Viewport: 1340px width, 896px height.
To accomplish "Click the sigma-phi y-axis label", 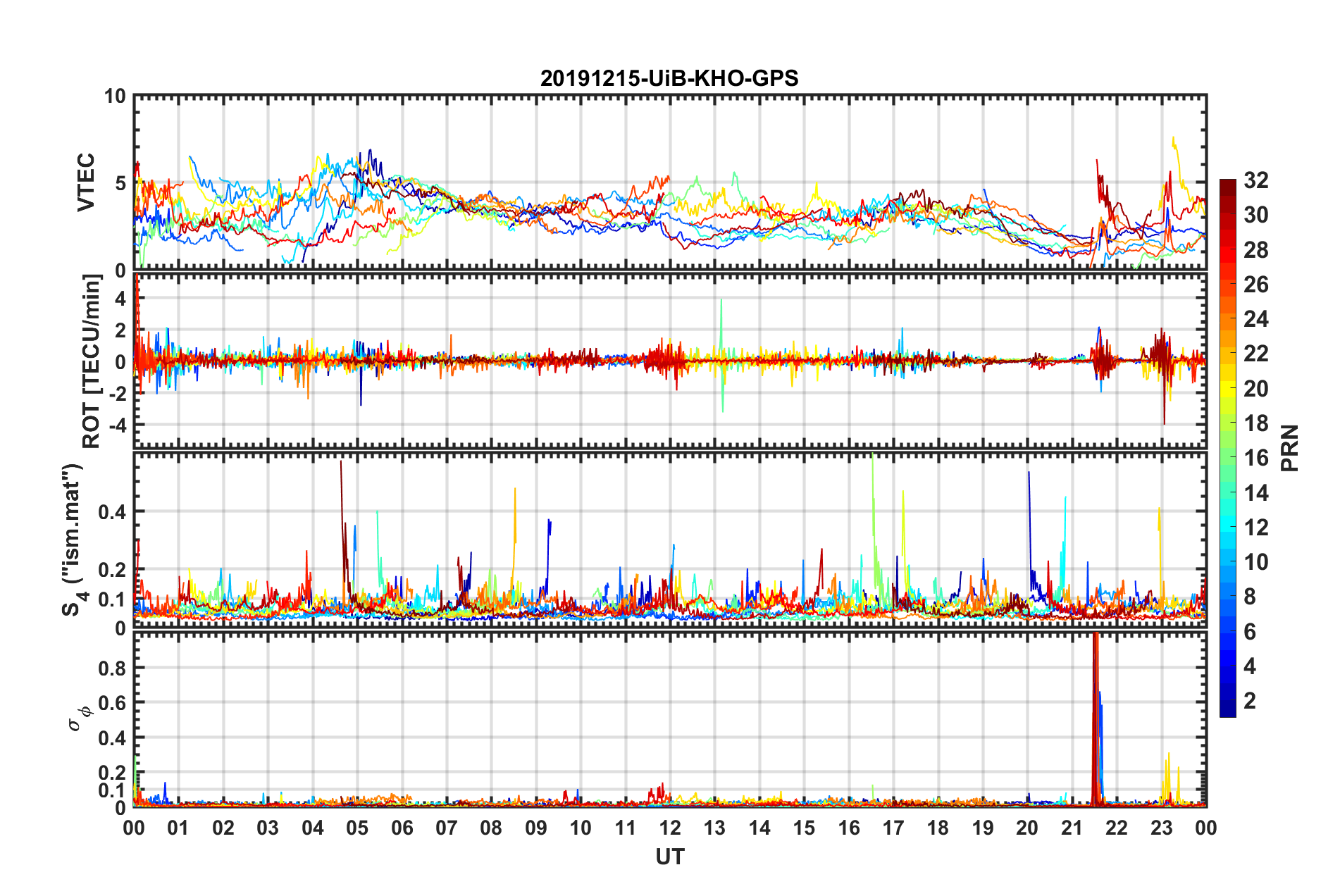I will (80, 719).
